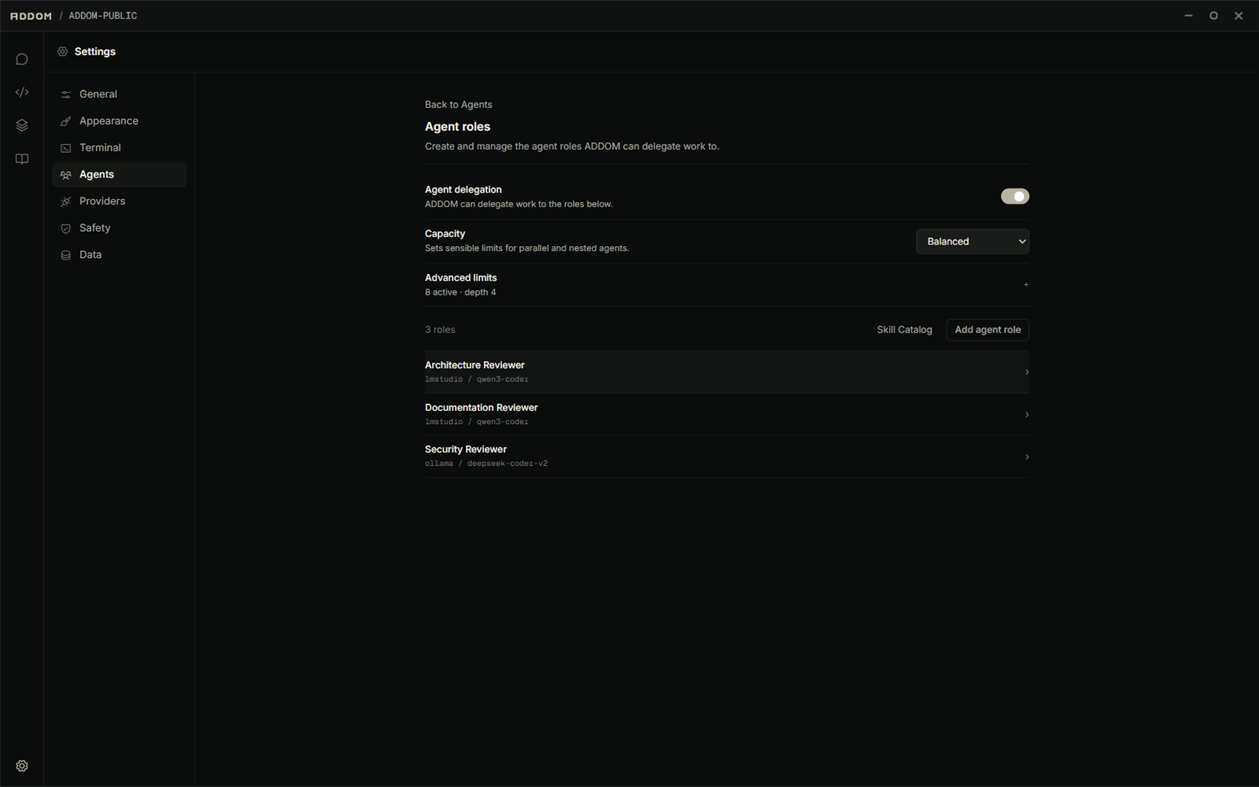This screenshot has height=787, width=1259.
Task: Select Providers settings section
Action: pyautogui.click(x=119, y=201)
